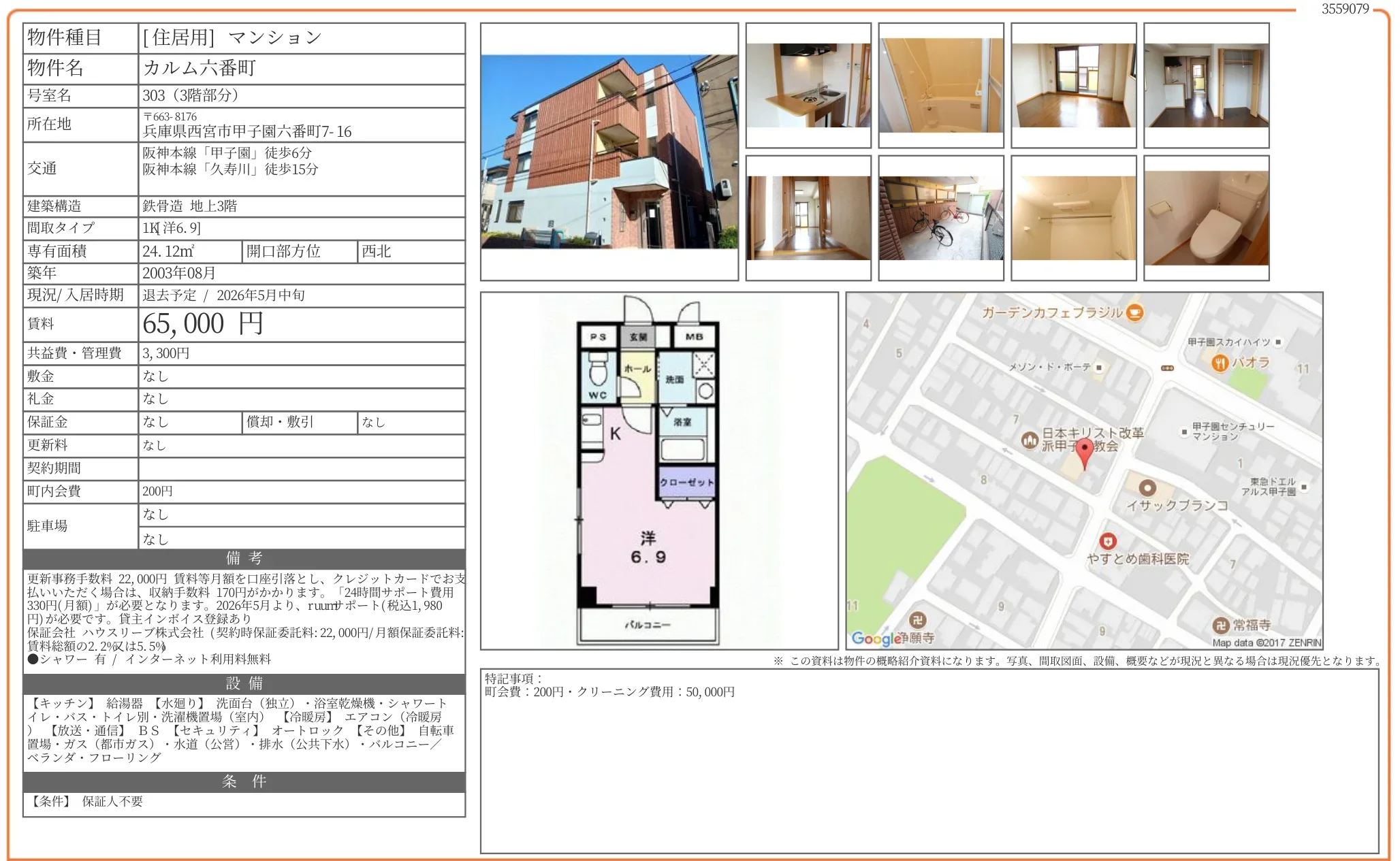Screen dimensions: 1400x861
Task: Click the 設備 section header
Action: click(x=244, y=683)
